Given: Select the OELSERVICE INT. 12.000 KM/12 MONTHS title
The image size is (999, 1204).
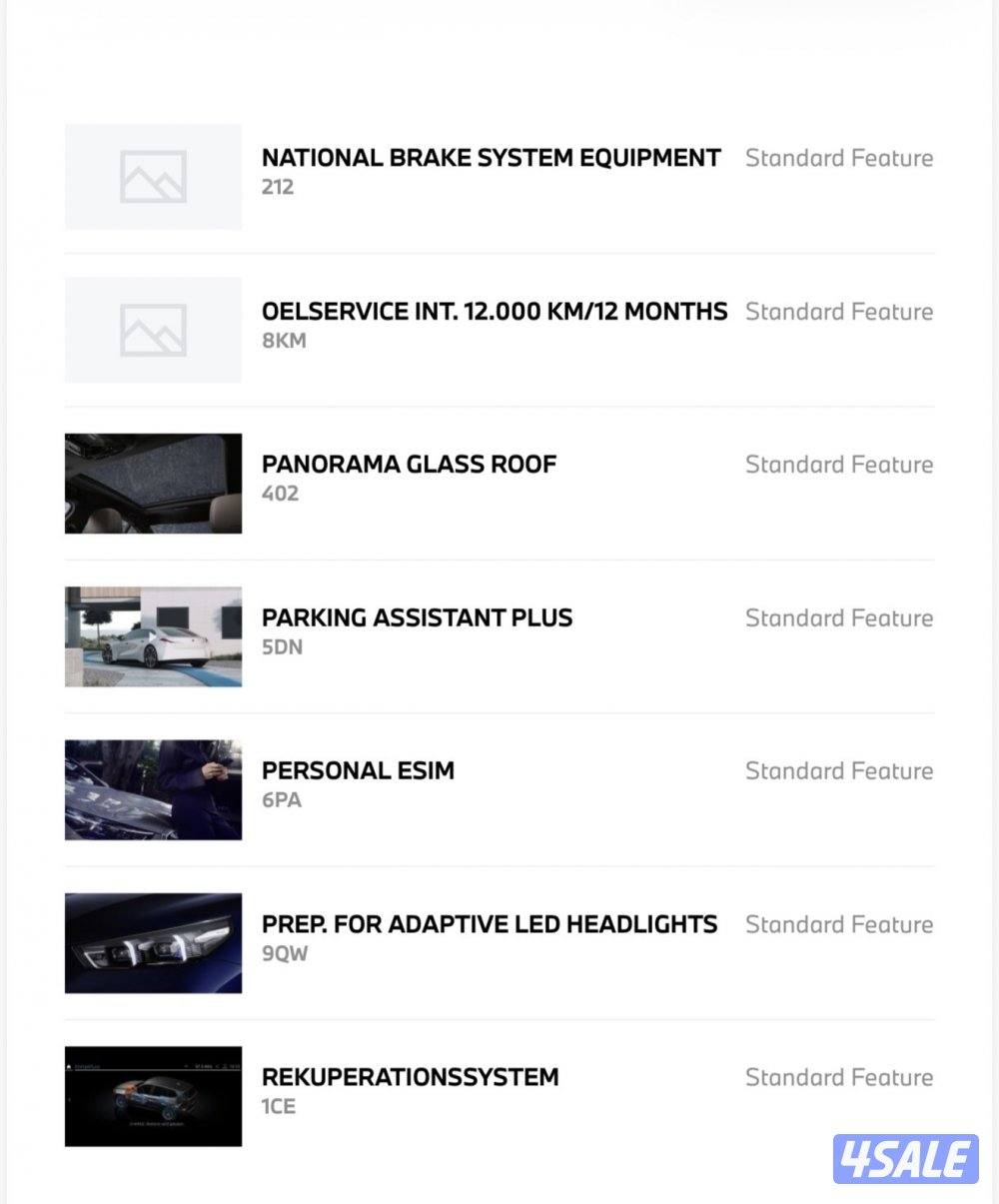Looking at the screenshot, I should [494, 311].
